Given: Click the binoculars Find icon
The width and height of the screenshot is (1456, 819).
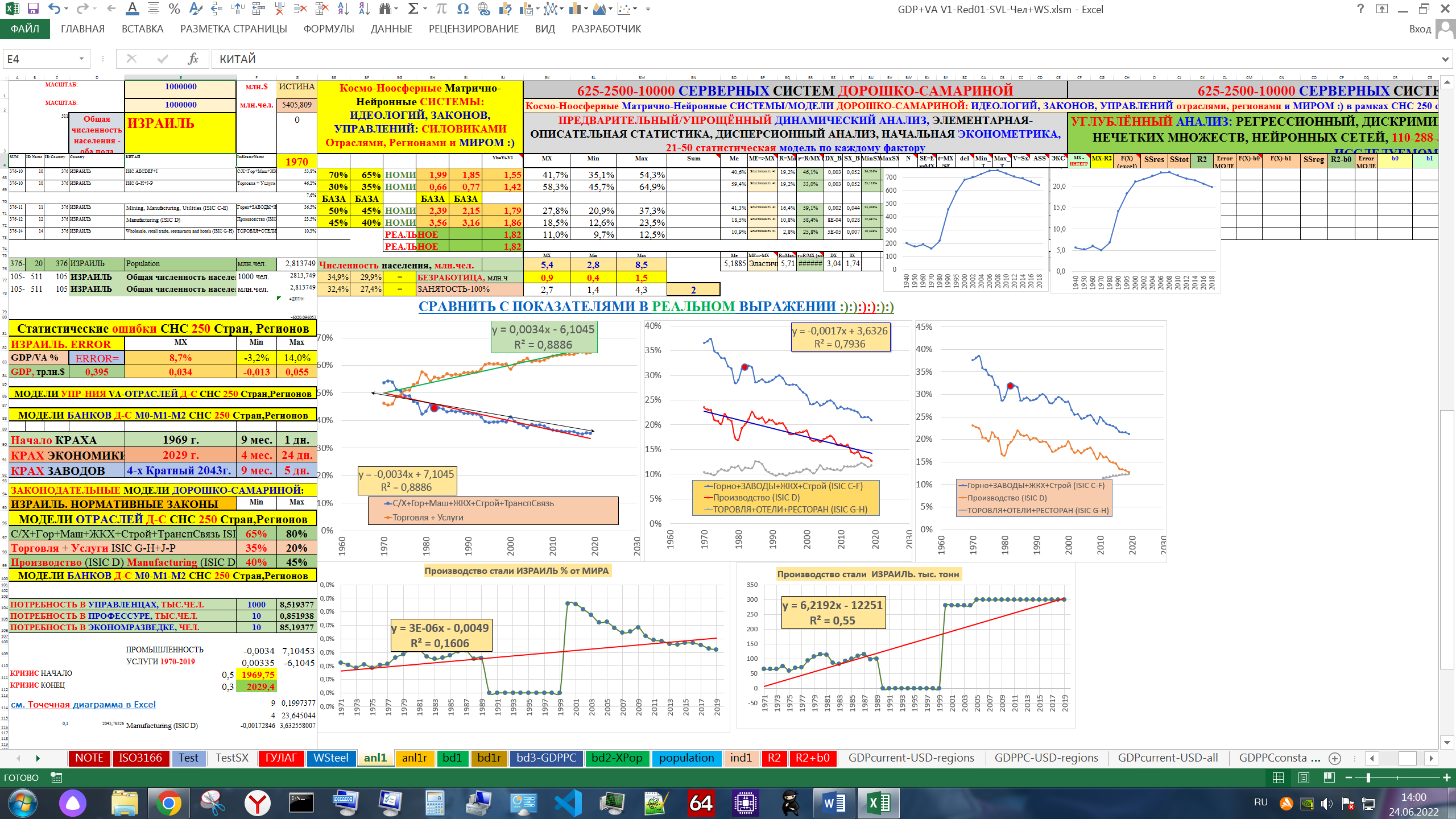Looking at the screenshot, I should [x=385, y=9].
